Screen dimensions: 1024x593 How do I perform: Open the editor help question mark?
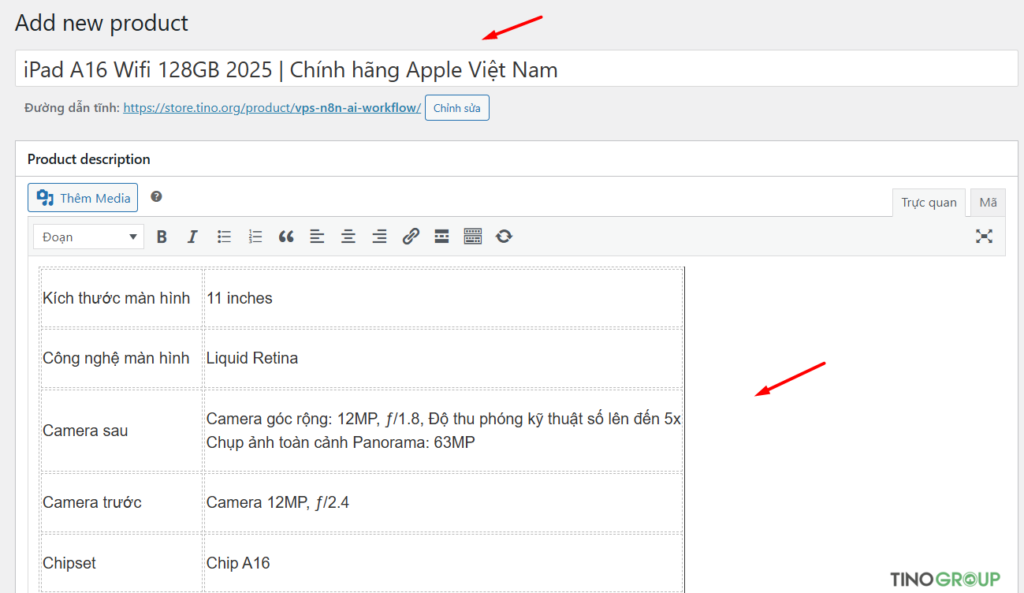(156, 197)
